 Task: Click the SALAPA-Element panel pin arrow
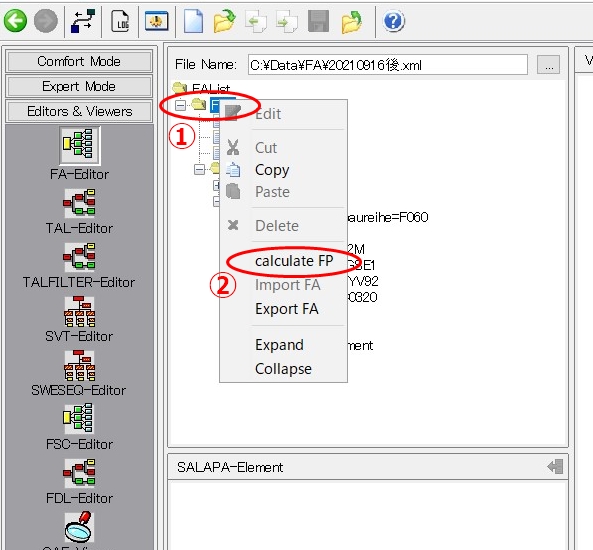point(555,467)
